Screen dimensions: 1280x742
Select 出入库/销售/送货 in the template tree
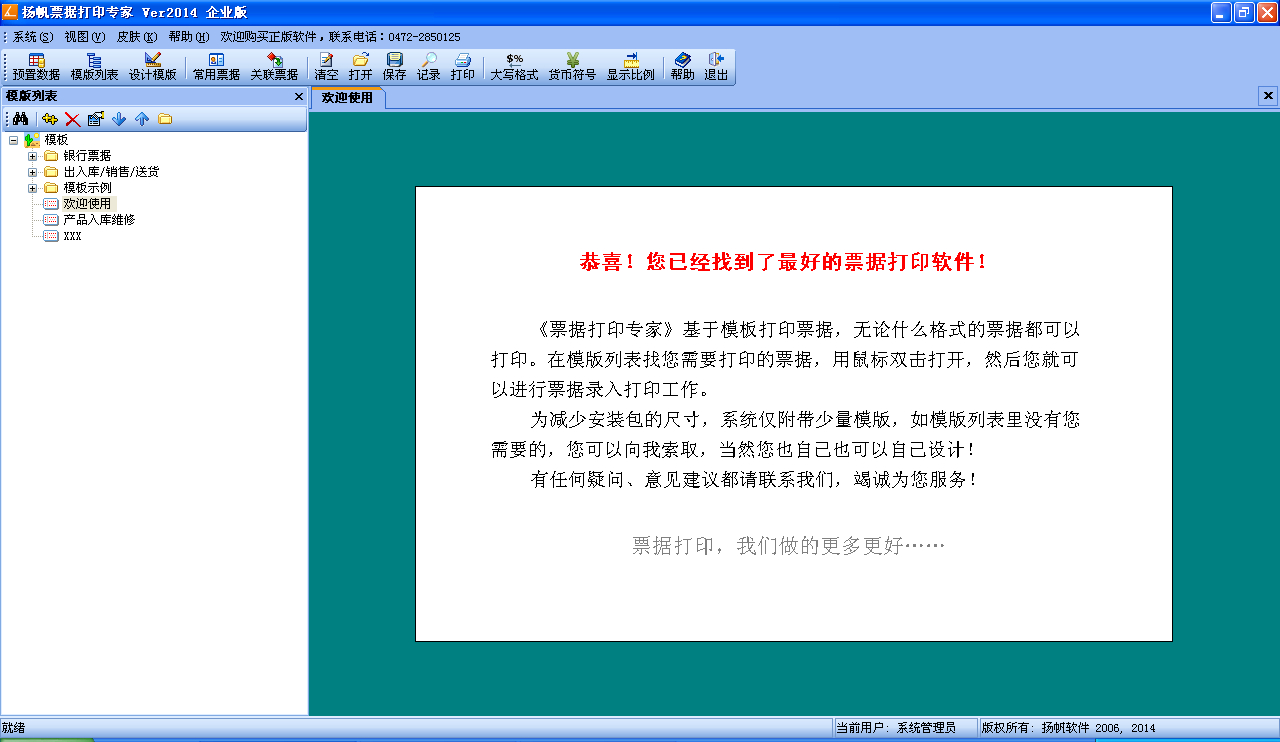click(x=111, y=172)
